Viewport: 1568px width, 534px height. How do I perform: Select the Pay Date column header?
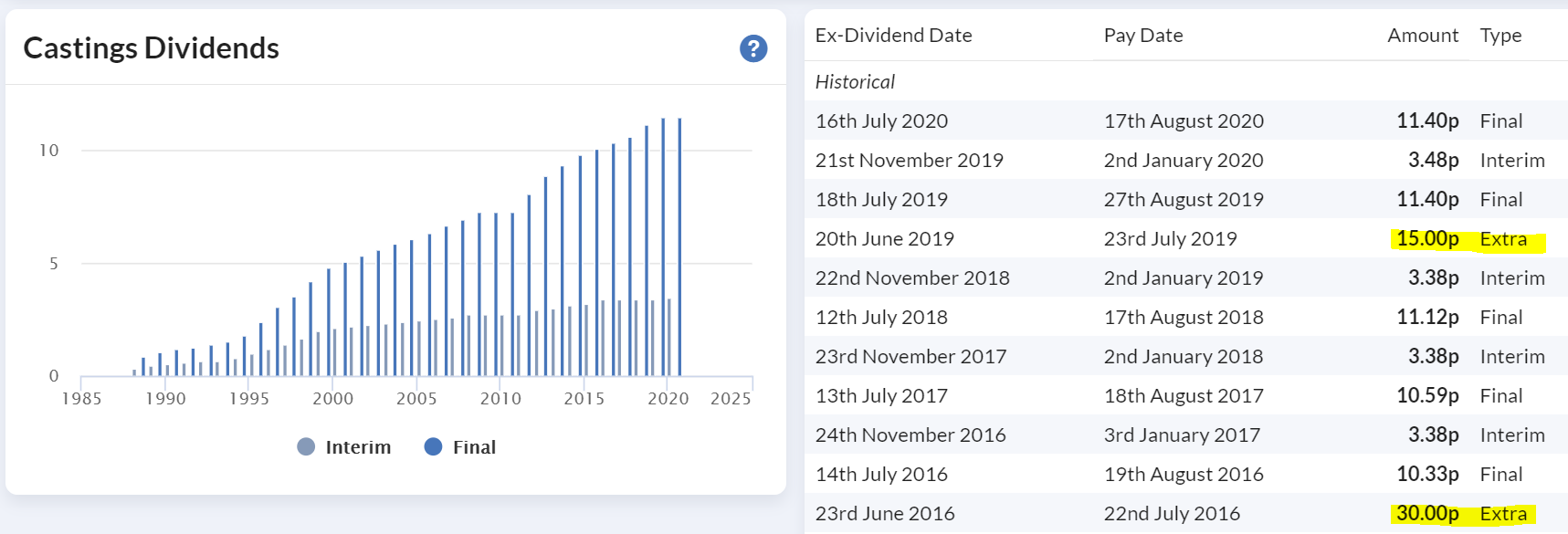tap(1143, 36)
